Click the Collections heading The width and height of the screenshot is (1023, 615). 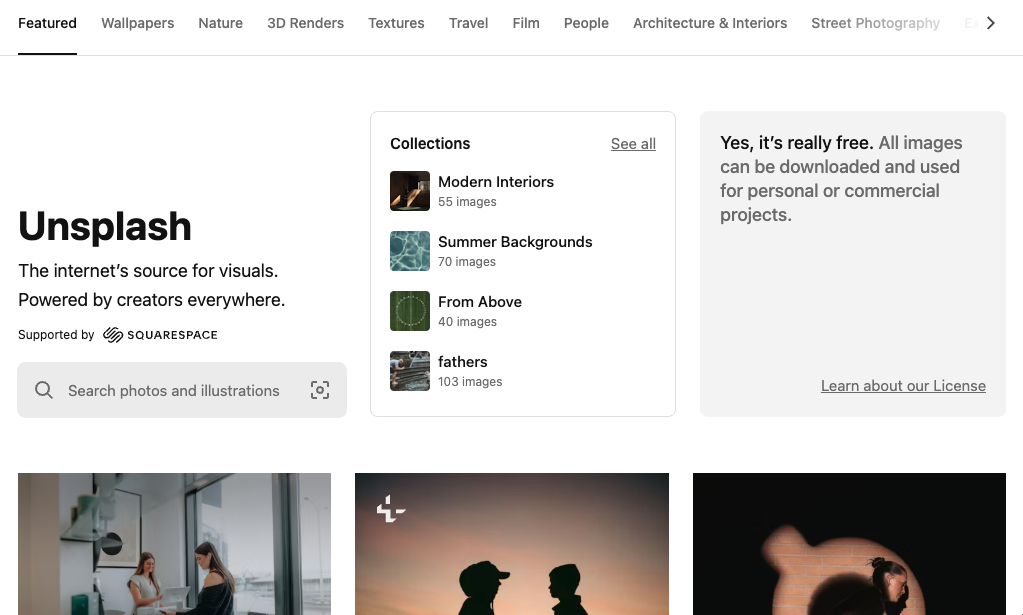[x=430, y=143]
